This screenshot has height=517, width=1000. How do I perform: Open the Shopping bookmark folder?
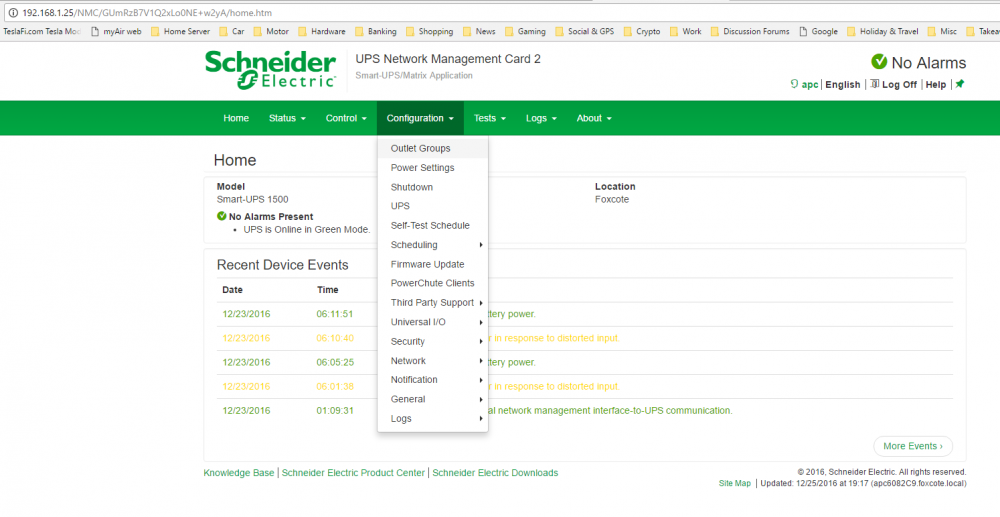(429, 31)
